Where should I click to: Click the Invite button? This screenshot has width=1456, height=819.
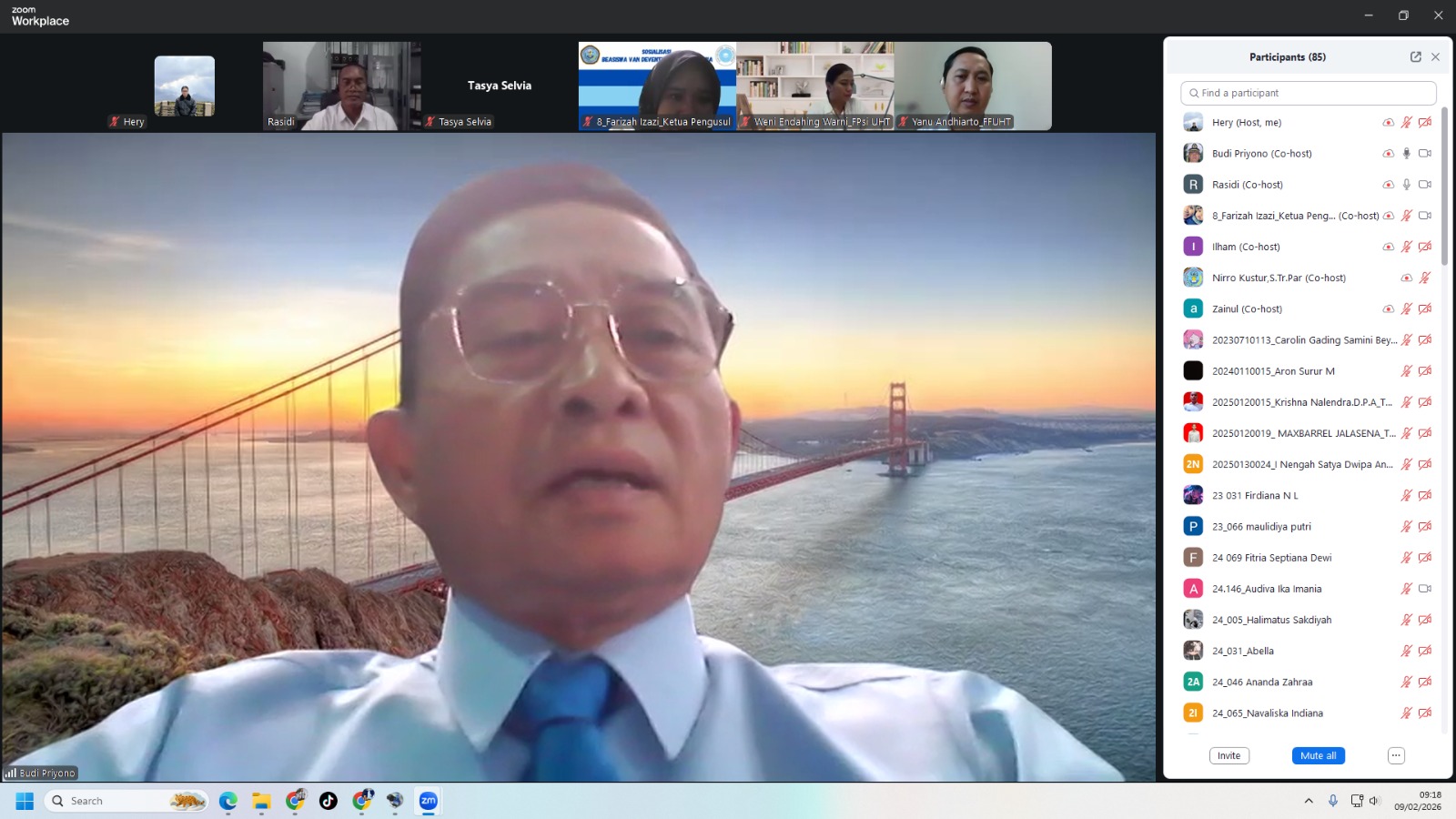1228,755
